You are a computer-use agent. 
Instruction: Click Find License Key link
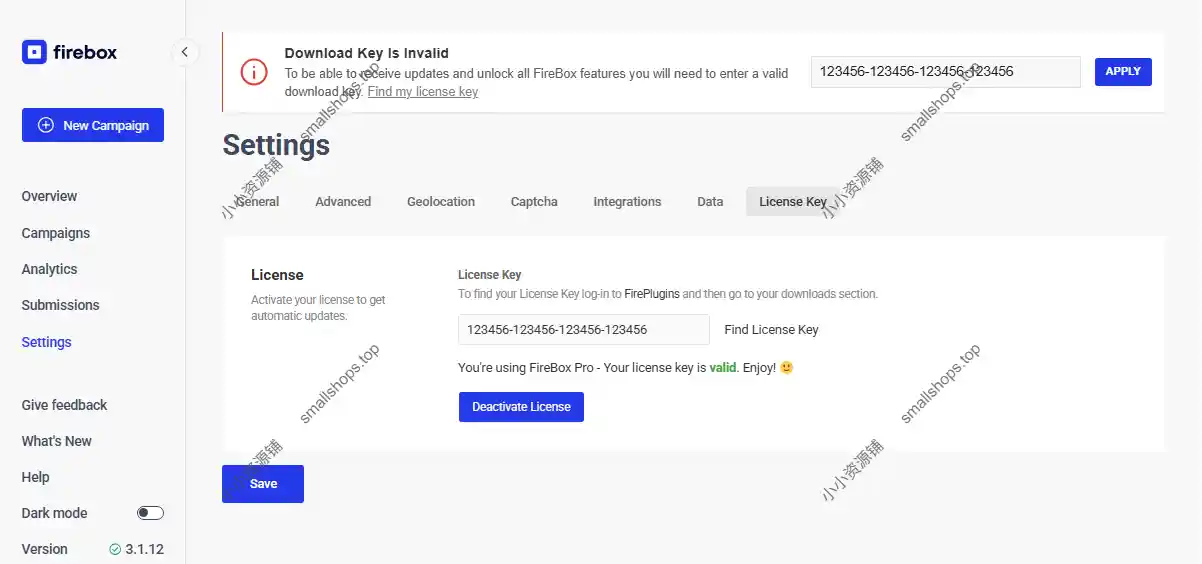[771, 329]
